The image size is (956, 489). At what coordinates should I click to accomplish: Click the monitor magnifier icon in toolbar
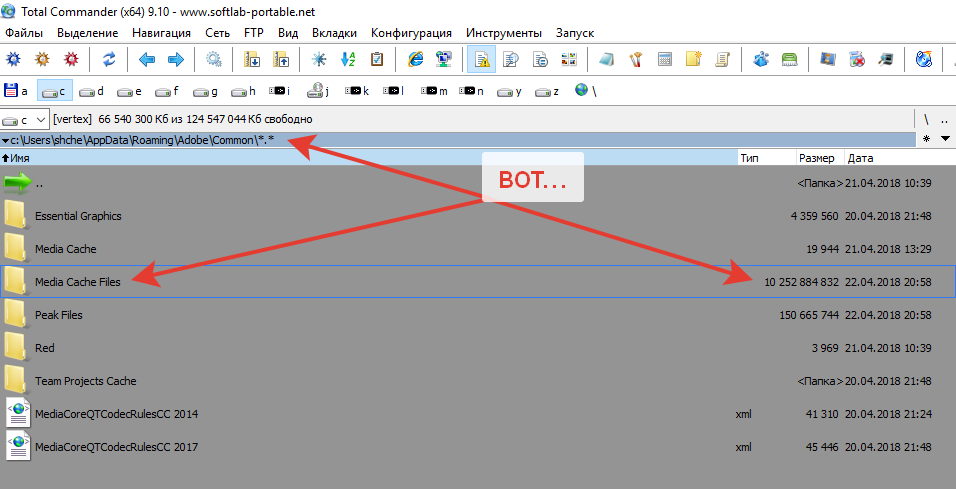(886, 59)
